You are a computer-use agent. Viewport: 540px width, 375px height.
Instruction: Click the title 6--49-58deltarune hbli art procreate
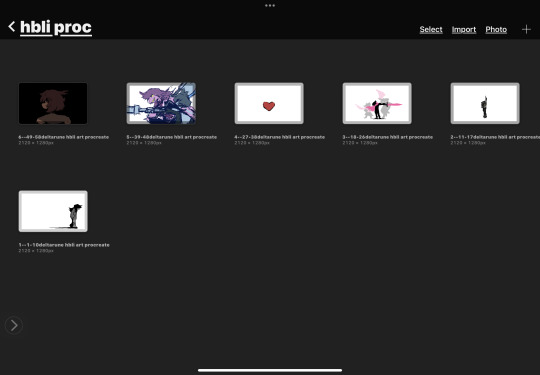[64, 137]
